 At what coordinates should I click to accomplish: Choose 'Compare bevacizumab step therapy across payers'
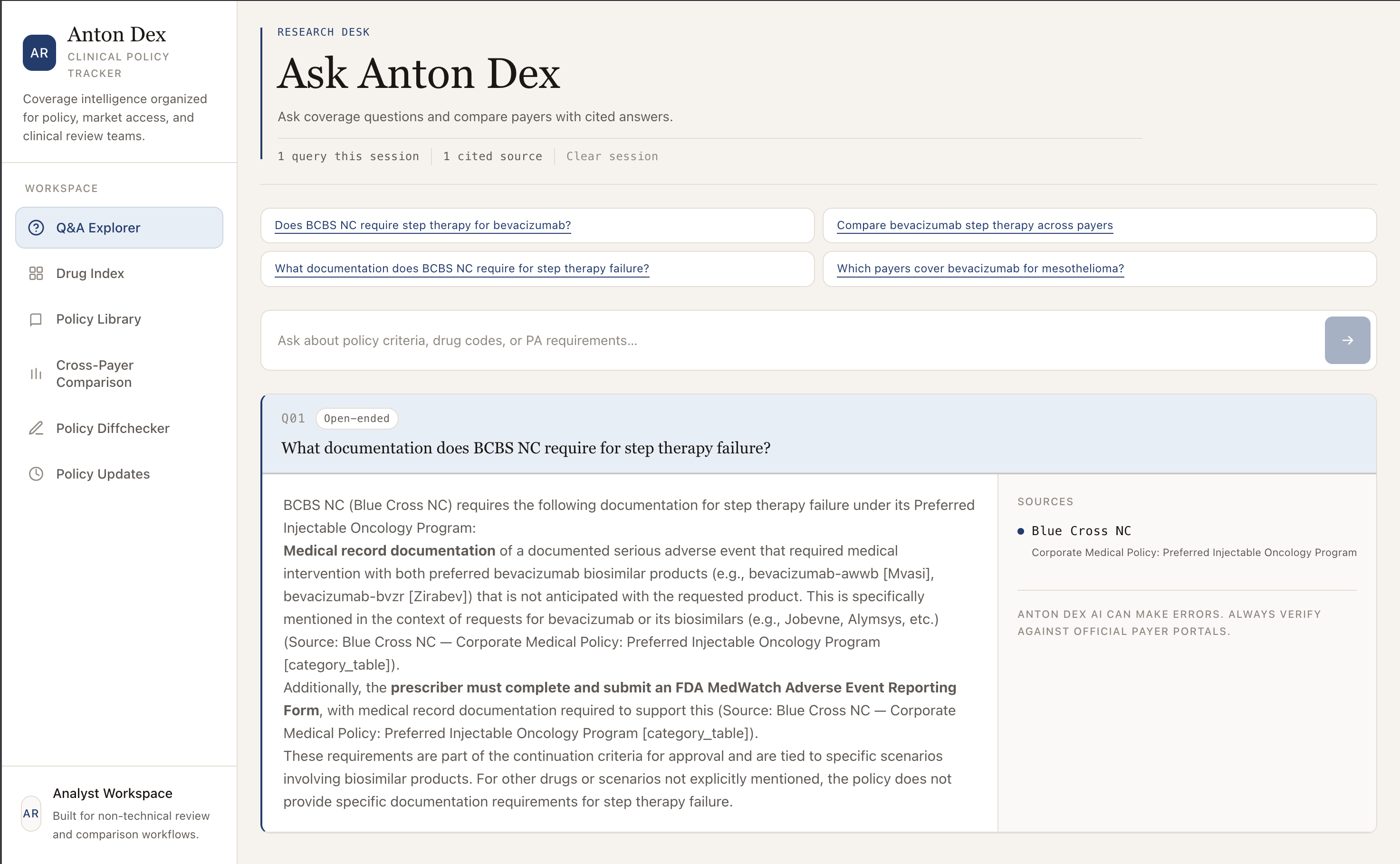pyautogui.click(x=974, y=225)
